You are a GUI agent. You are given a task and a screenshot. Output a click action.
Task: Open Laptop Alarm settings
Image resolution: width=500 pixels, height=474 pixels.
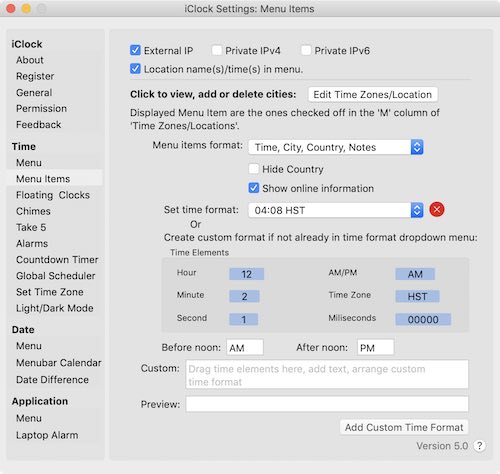point(47,435)
